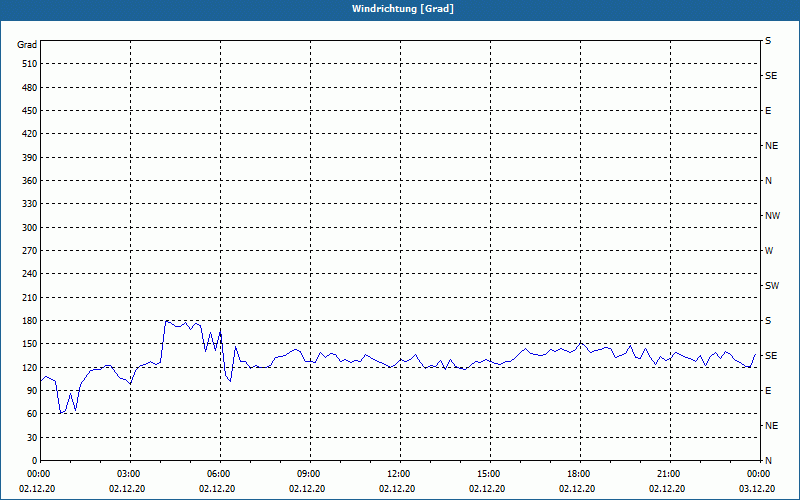The height and width of the screenshot is (500, 800).
Task: Select the 90 y-axis value
Action: [x=32, y=391]
